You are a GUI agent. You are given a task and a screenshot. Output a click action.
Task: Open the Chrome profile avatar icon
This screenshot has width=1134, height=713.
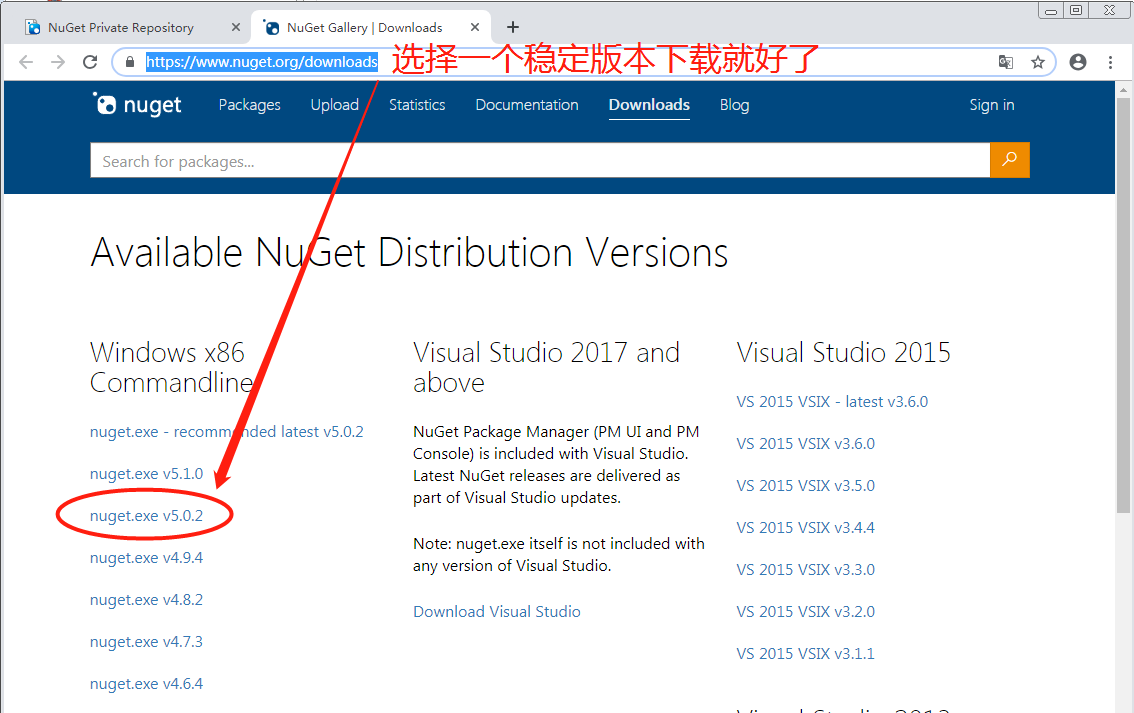1078,62
